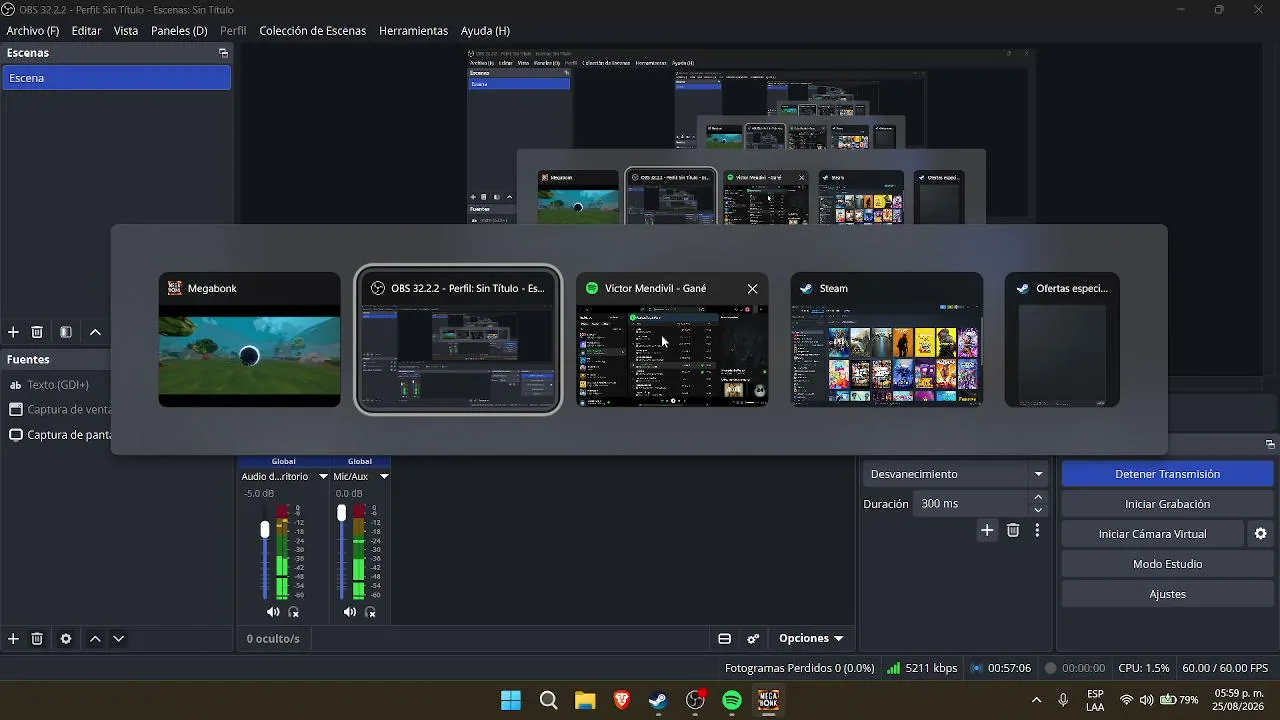Switch to the Ofertas especiales window thumbnail
The image size is (1280, 720).
point(1062,340)
